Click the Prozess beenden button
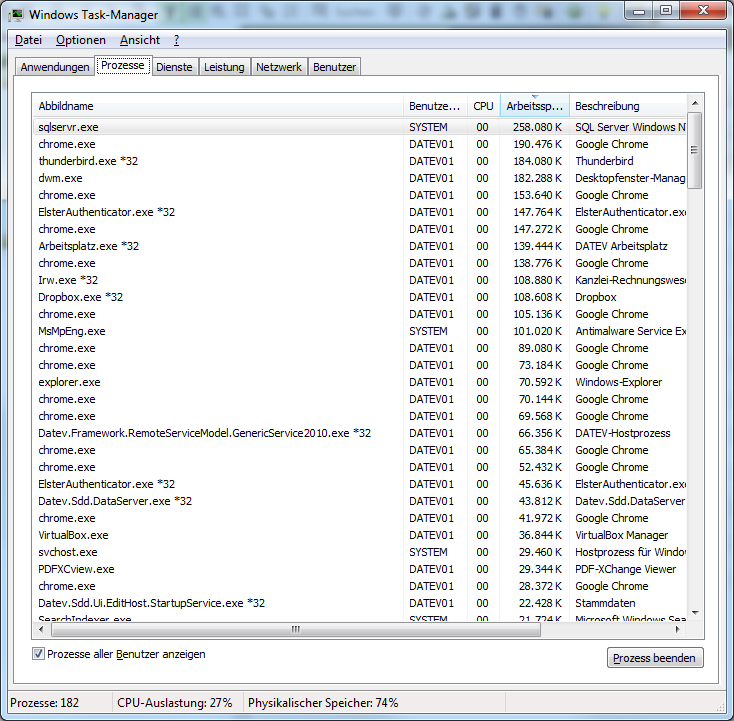 pos(654,658)
